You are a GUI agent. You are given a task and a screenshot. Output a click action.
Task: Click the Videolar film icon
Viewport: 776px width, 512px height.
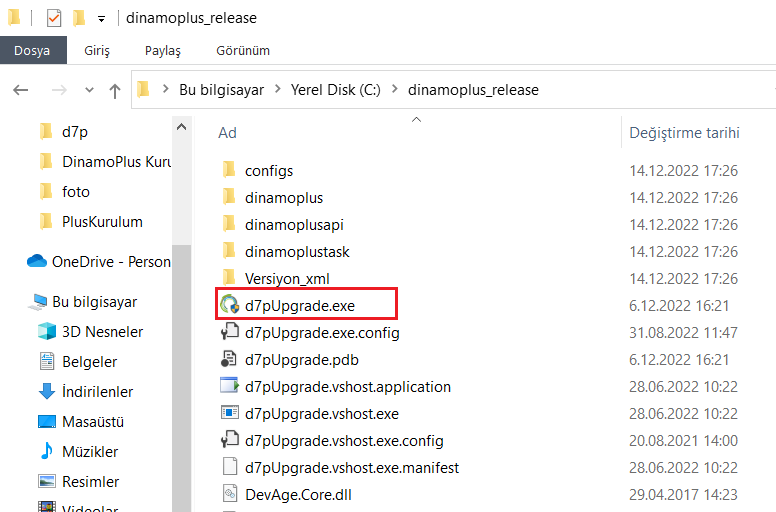[x=47, y=507]
